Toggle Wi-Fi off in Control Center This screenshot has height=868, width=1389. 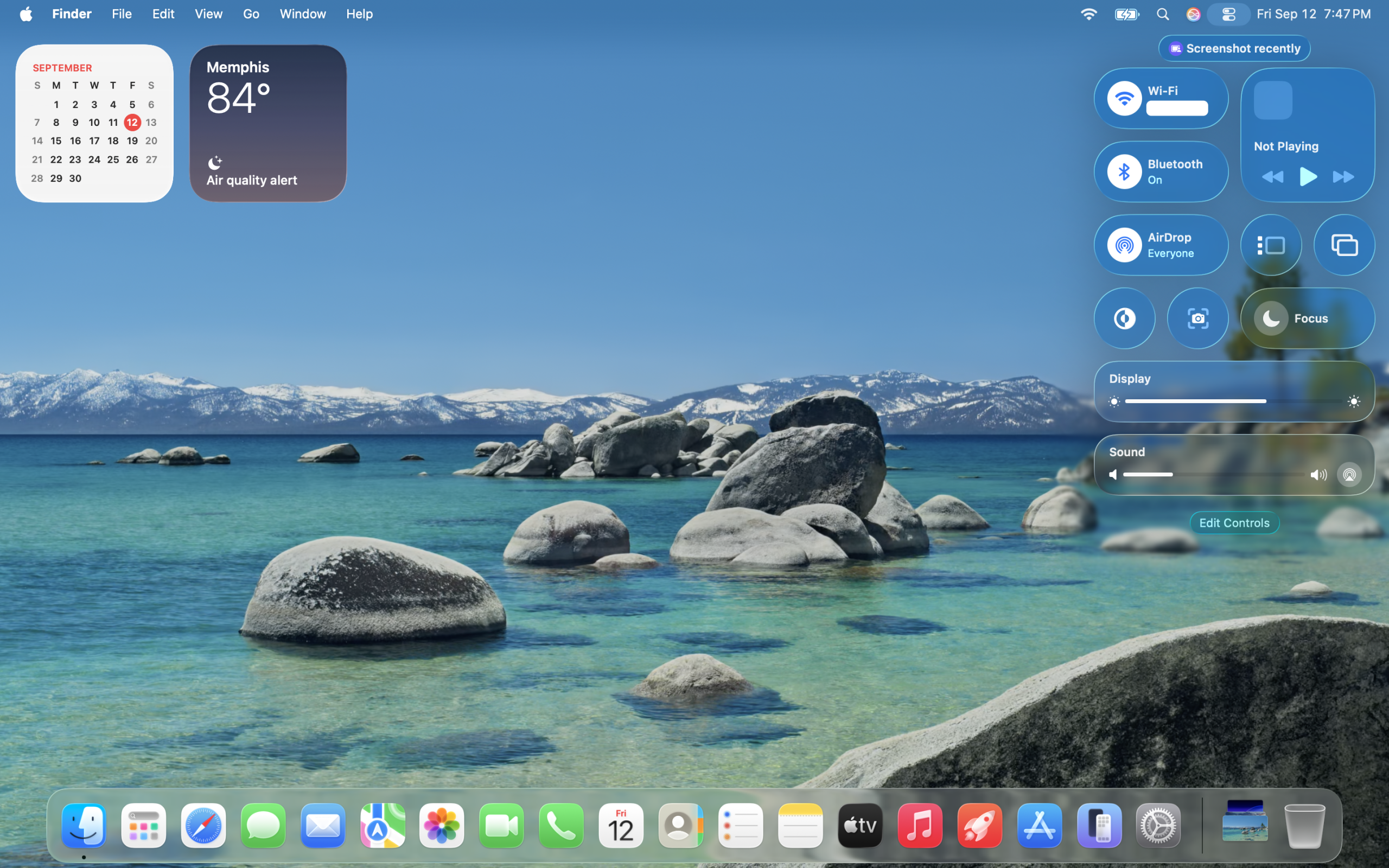click(x=1124, y=98)
